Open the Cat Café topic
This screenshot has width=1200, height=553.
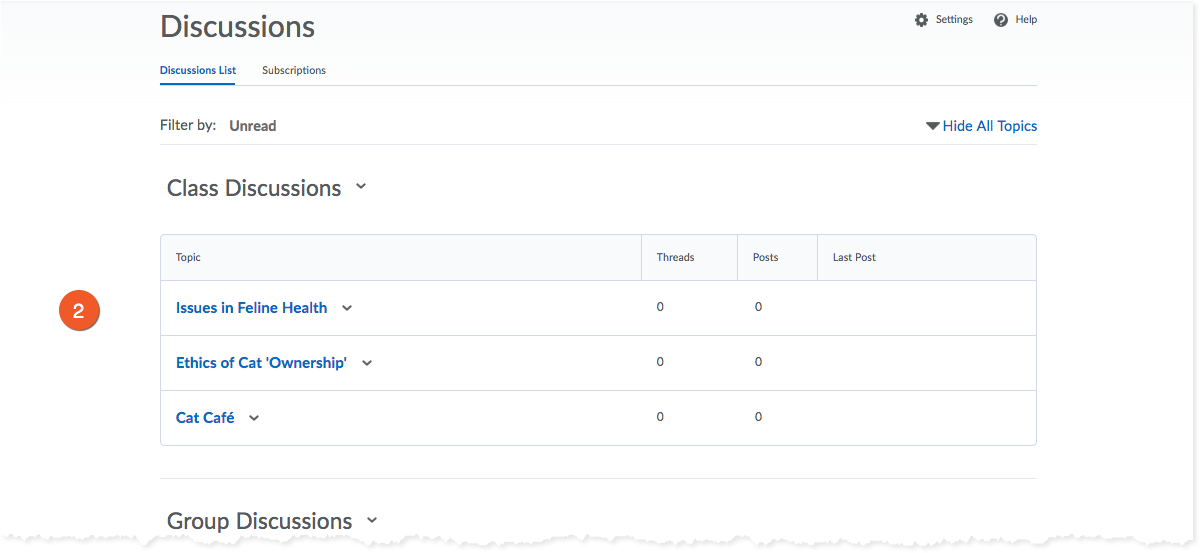tap(205, 418)
